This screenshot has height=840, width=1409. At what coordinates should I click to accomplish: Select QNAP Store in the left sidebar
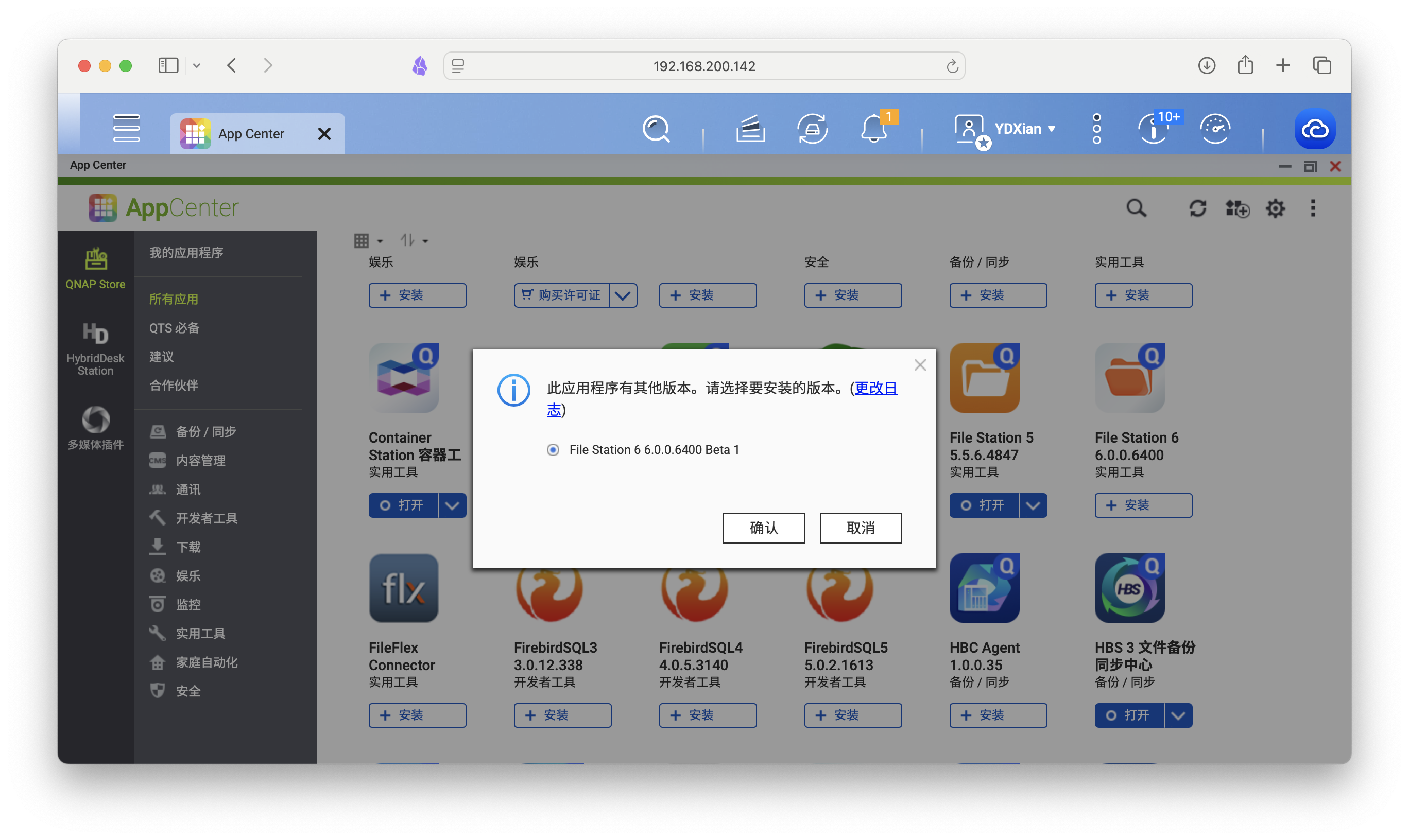pos(95,269)
